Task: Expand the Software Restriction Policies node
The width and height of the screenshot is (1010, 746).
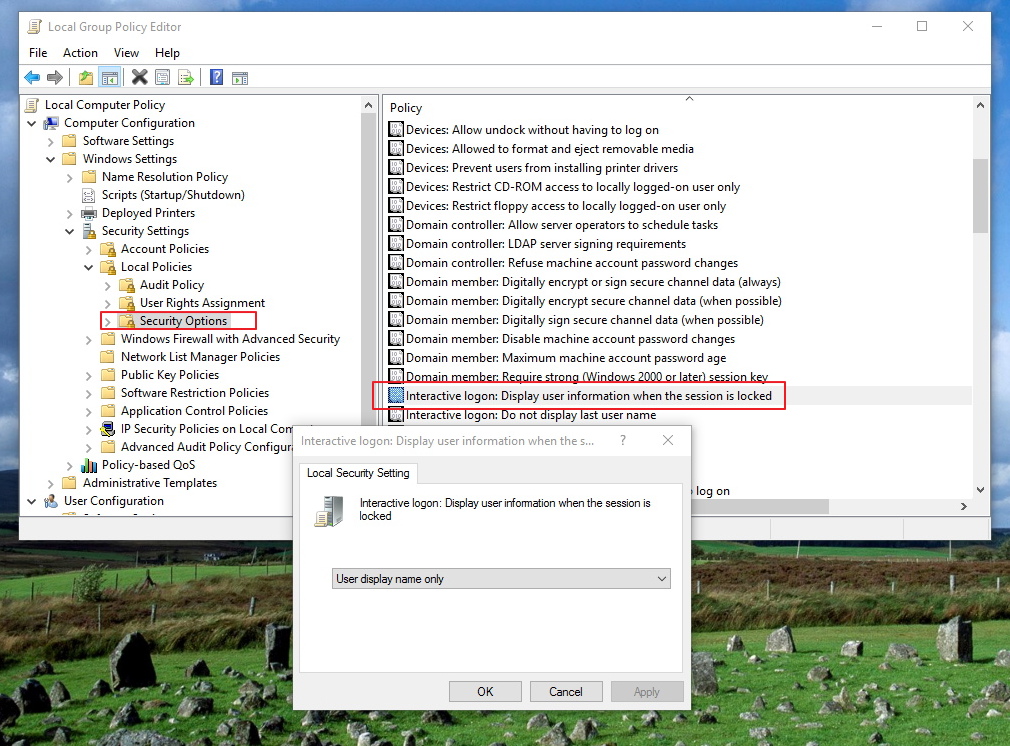Action: click(x=88, y=392)
